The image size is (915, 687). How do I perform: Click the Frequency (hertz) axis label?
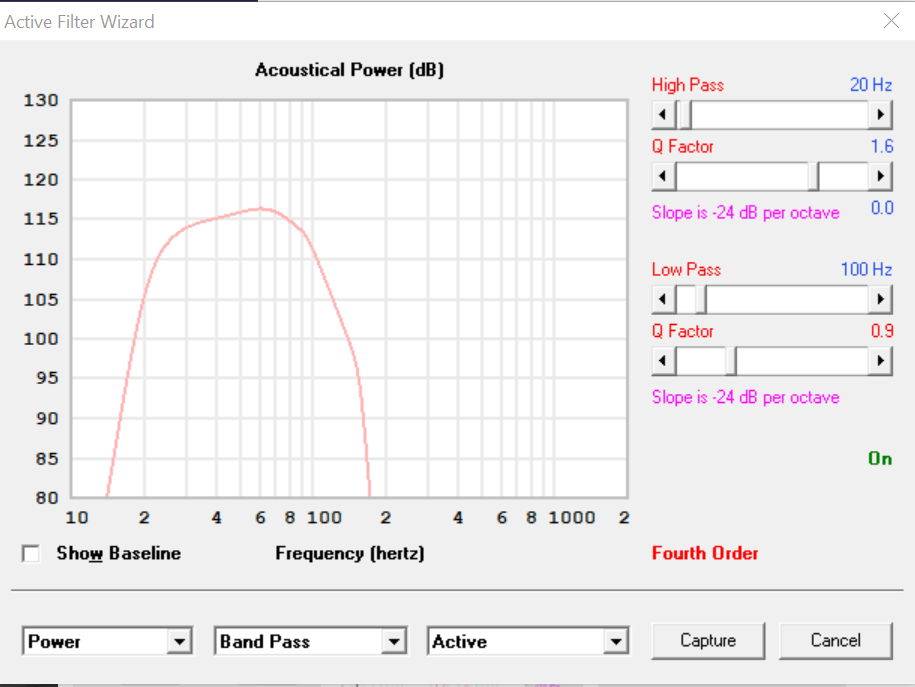point(350,553)
